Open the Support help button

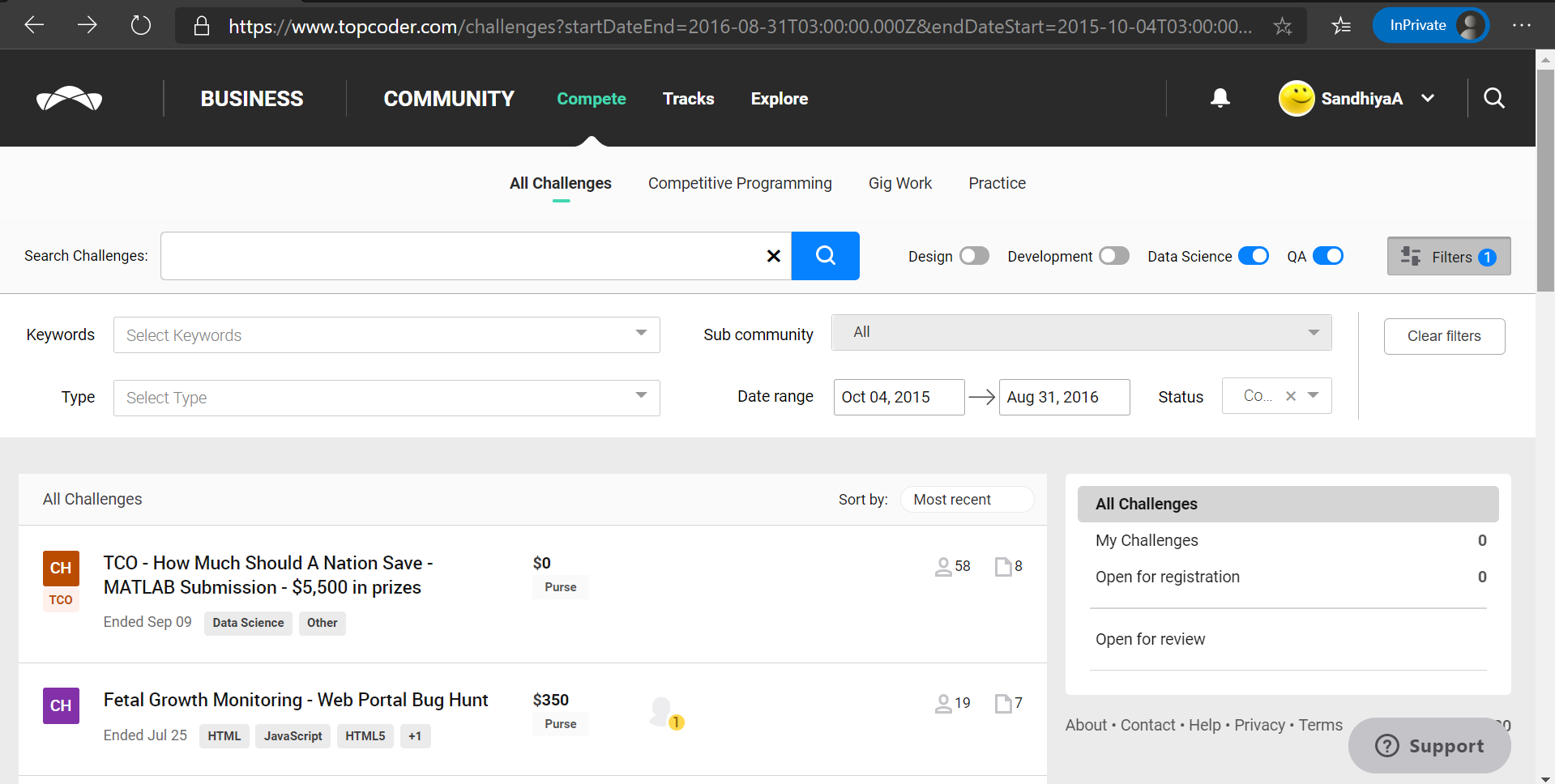tap(1429, 745)
